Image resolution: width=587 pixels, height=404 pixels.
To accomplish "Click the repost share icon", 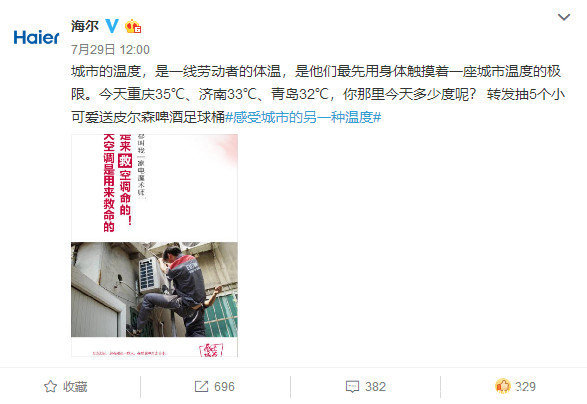I will (x=201, y=386).
